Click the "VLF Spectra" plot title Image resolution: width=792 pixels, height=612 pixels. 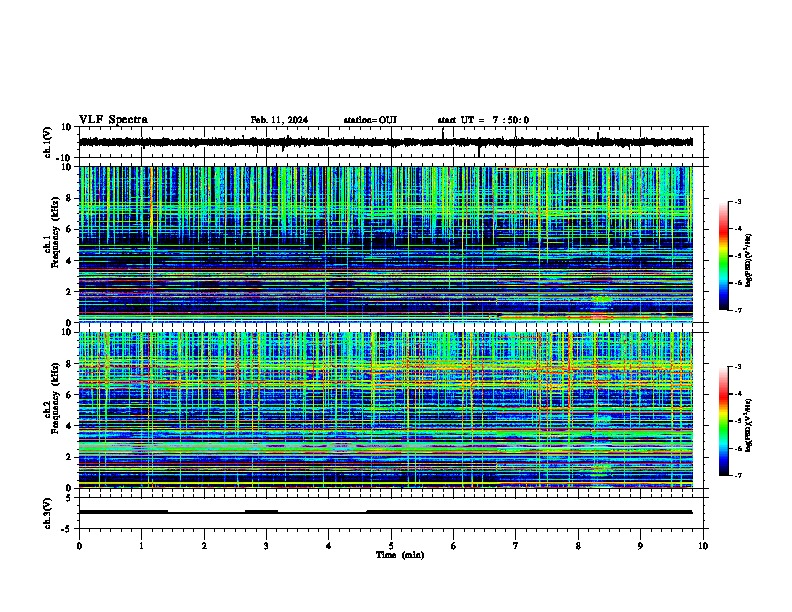(x=113, y=120)
